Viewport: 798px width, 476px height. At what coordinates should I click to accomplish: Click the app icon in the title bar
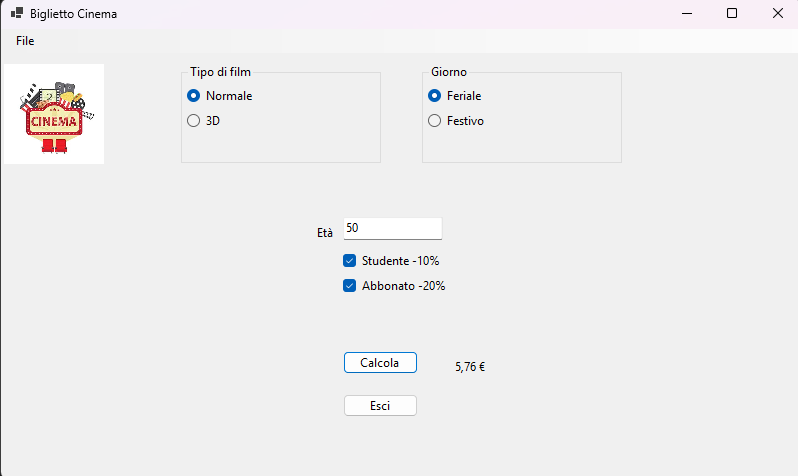tap(17, 13)
